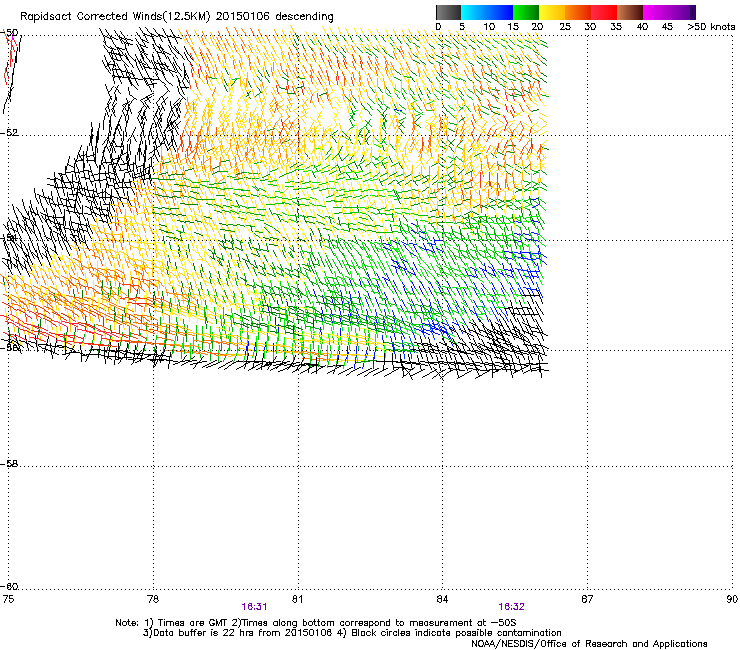
Task: Click longitude label '75' on bottom axis
Action: coord(8,599)
